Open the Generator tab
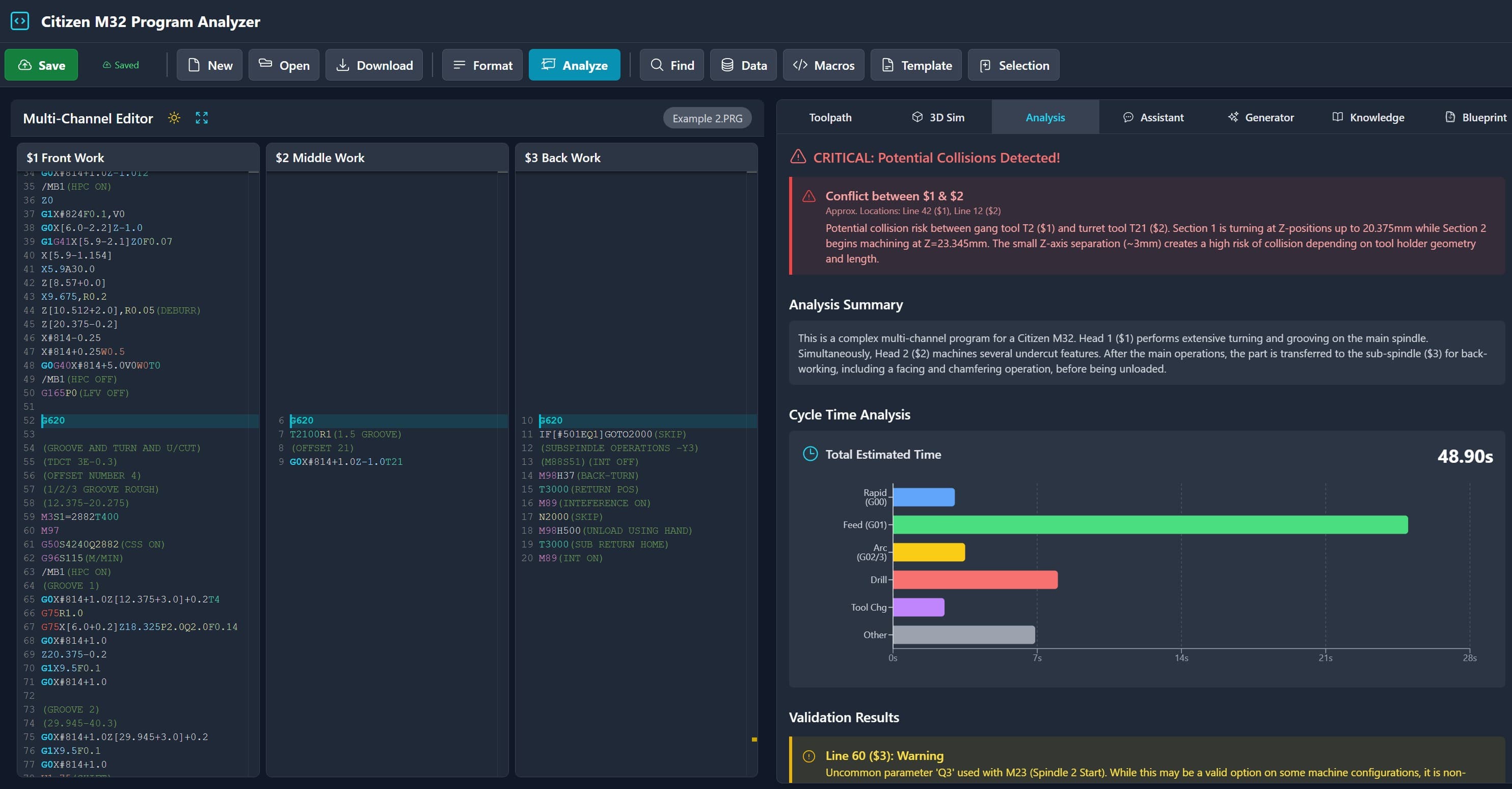1512x789 pixels. 1260,117
